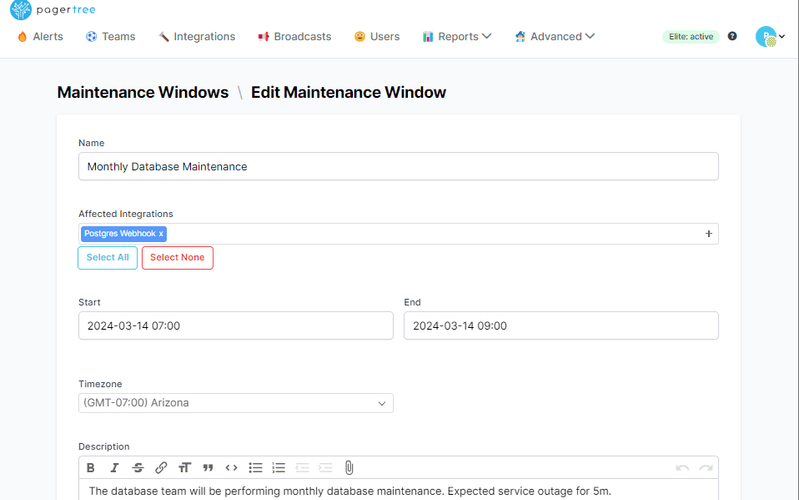Toggle bold formatting in description editor
This screenshot has height=500, width=799.
tap(91, 467)
